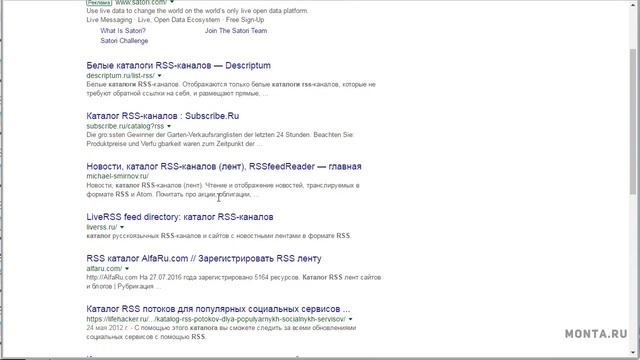Open 'LiveRSS feed directory: каталог RSS-каналов' result
The height and width of the screenshot is (360, 640).
[180, 217]
